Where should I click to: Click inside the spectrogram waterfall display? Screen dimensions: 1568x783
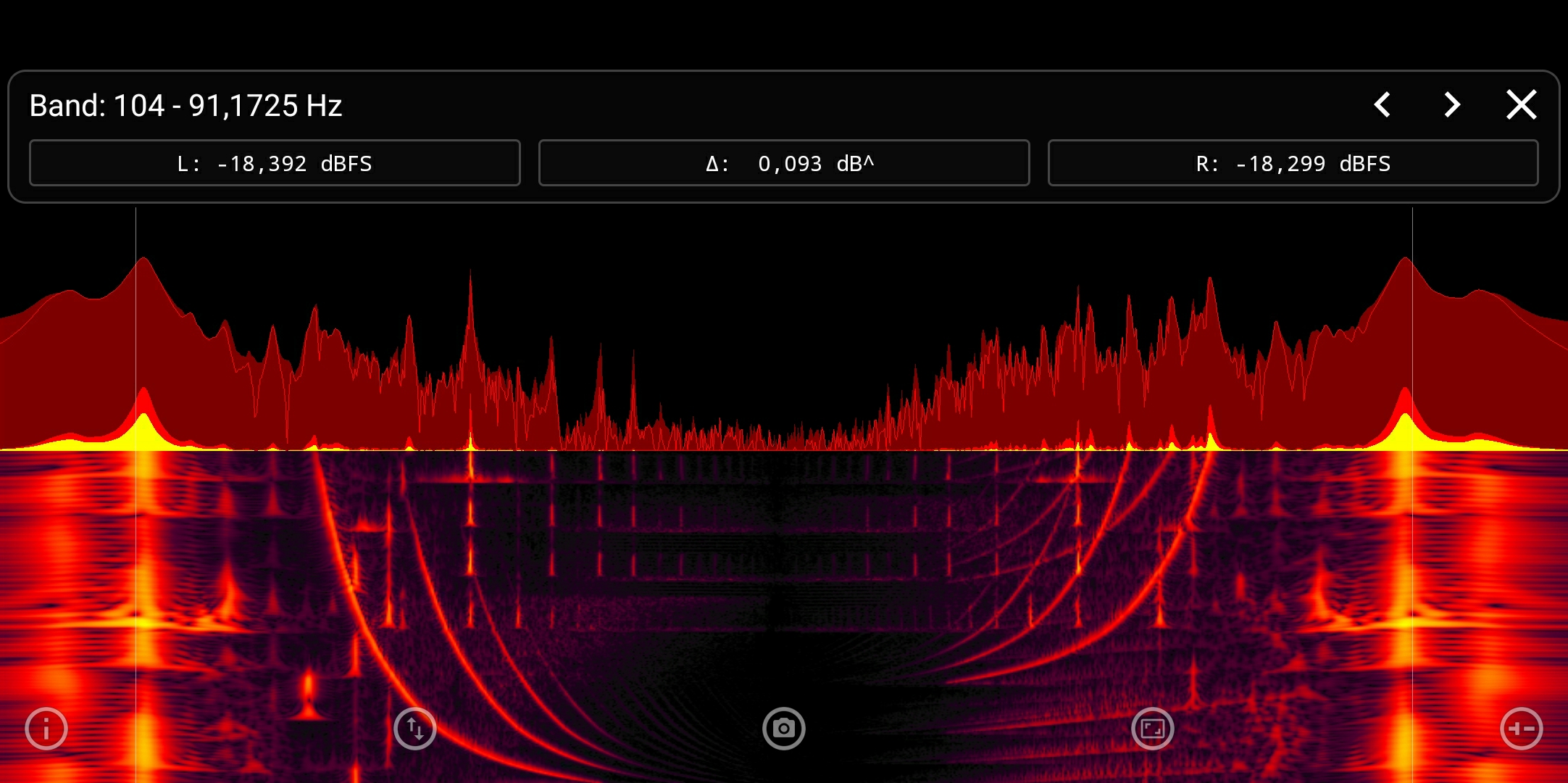[783, 580]
